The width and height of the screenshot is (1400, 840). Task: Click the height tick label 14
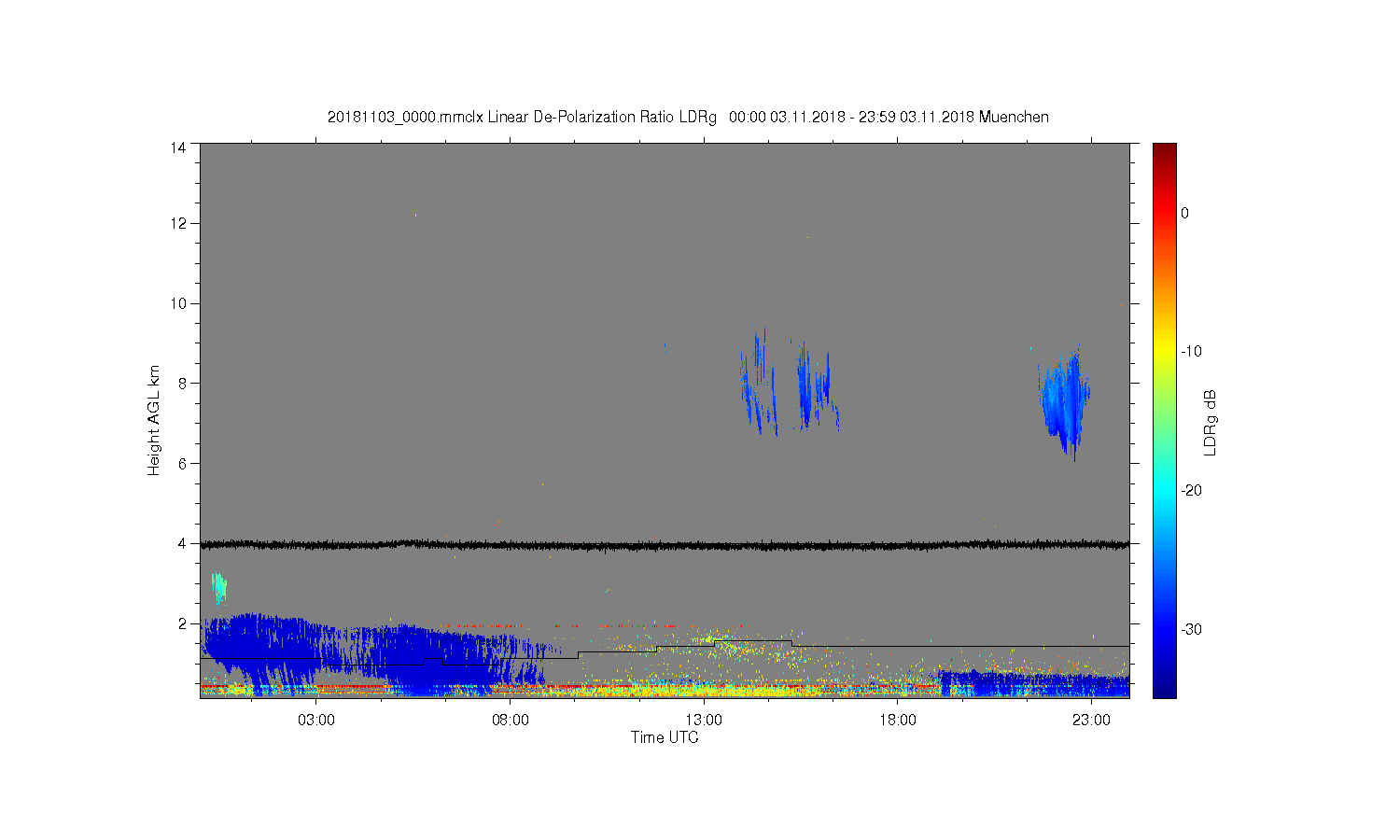pyautogui.click(x=178, y=147)
